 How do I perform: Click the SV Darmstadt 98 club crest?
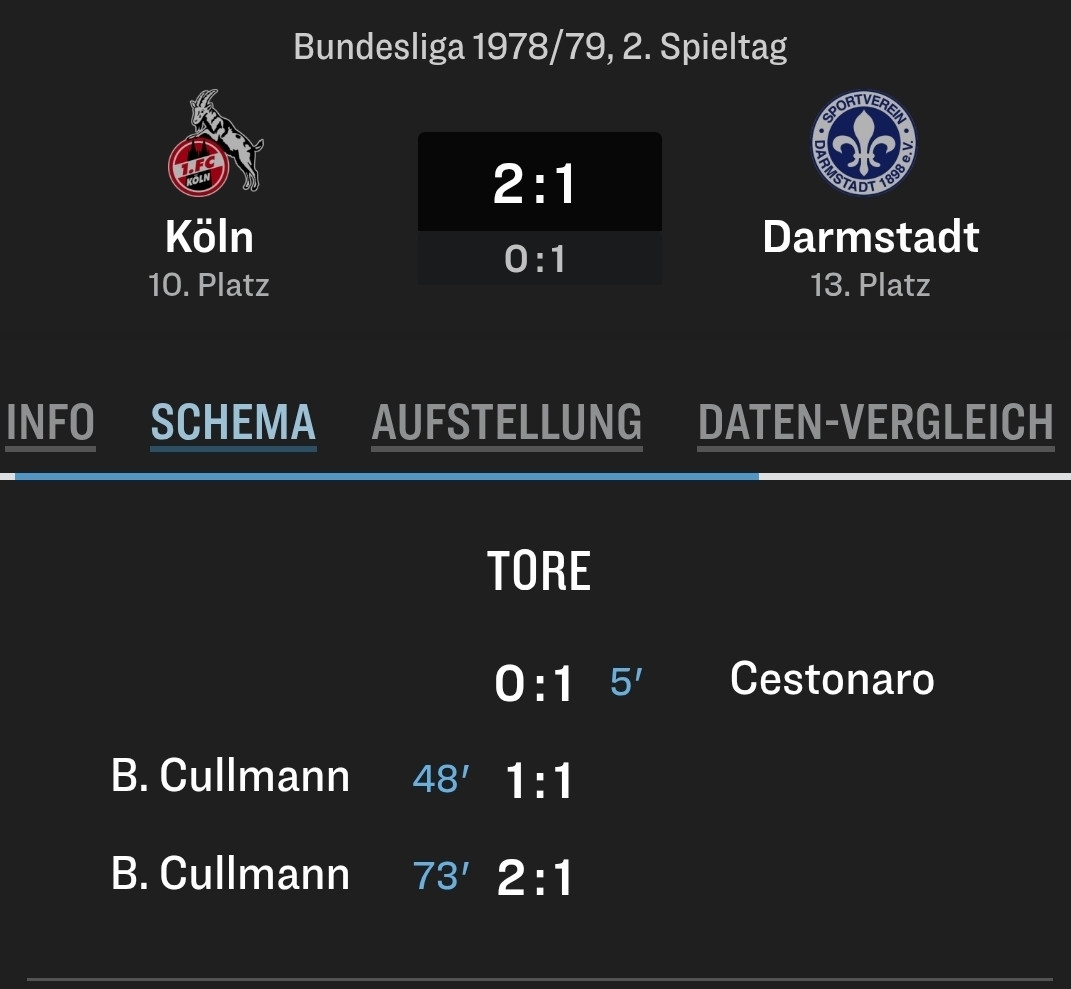tap(864, 143)
